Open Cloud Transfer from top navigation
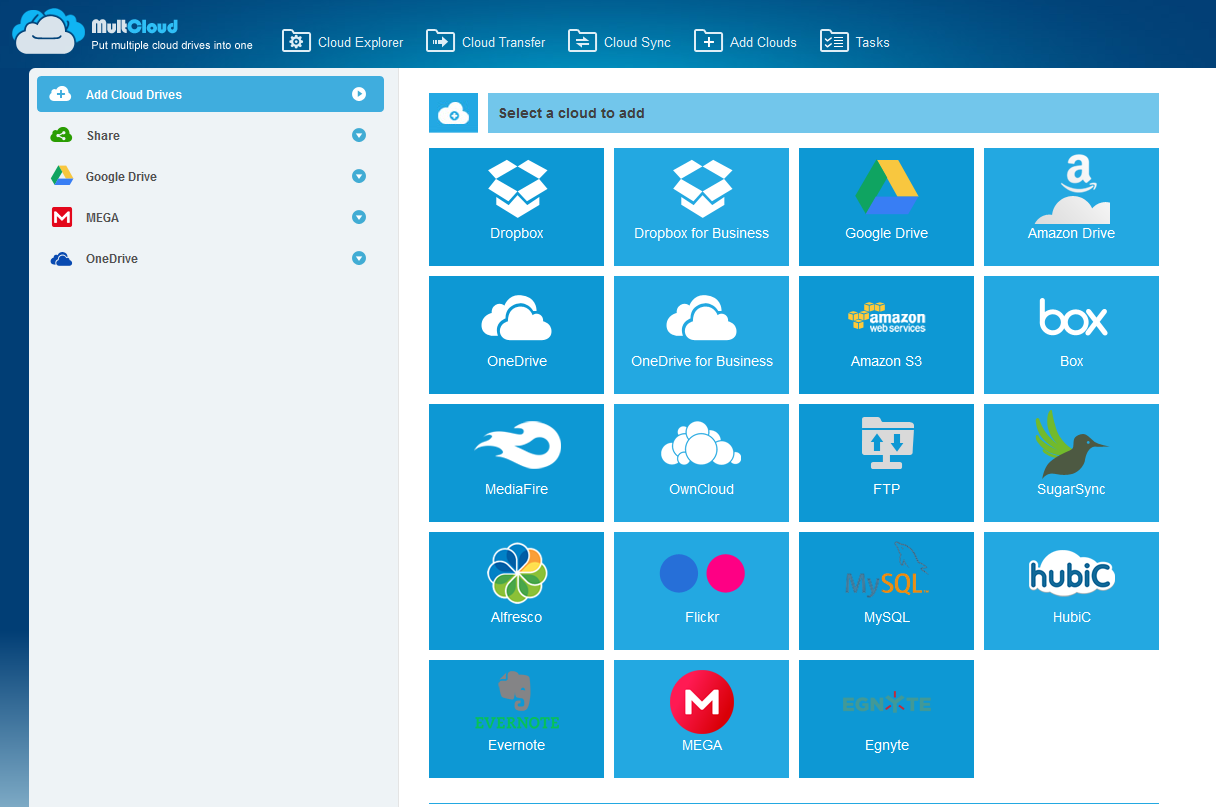Viewport: 1216px width, 807px height. pos(486,41)
